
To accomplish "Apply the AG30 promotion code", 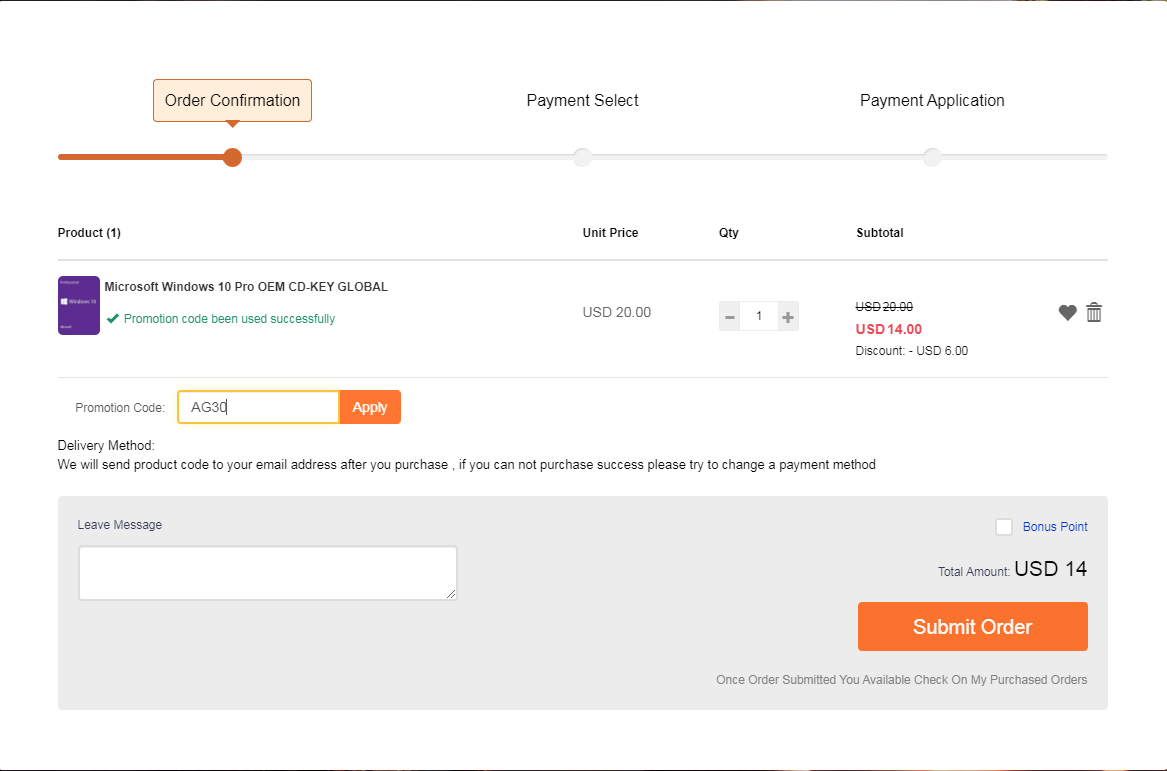I will 370,407.
